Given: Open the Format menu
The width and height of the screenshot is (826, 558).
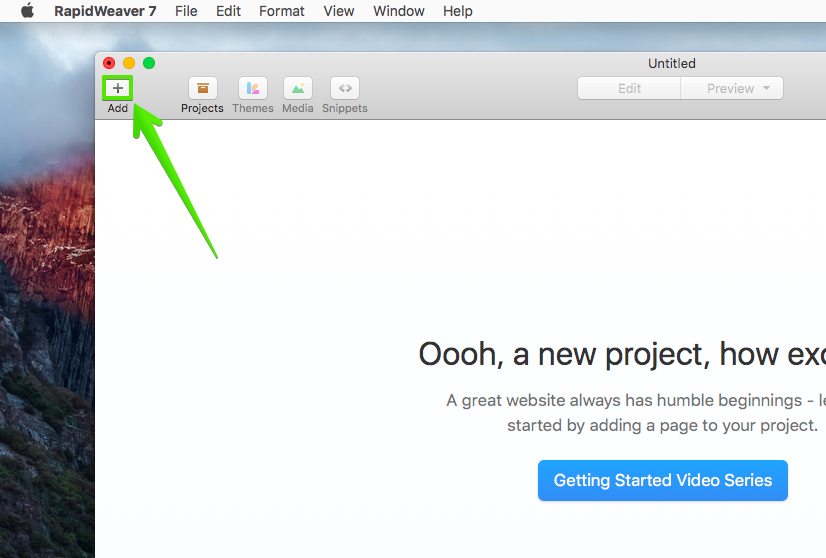Looking at the screenshot, I should [281, 11].
